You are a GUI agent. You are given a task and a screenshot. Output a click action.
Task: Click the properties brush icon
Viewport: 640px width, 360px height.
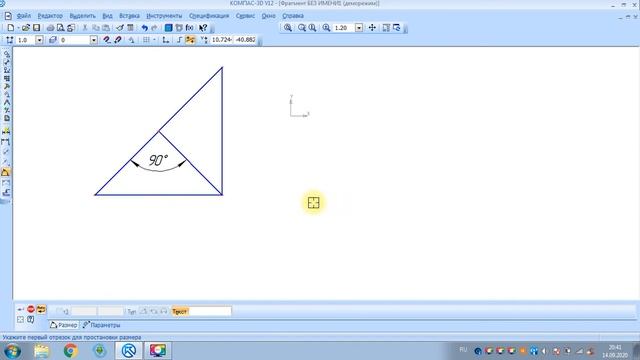[x=120, y=28]
